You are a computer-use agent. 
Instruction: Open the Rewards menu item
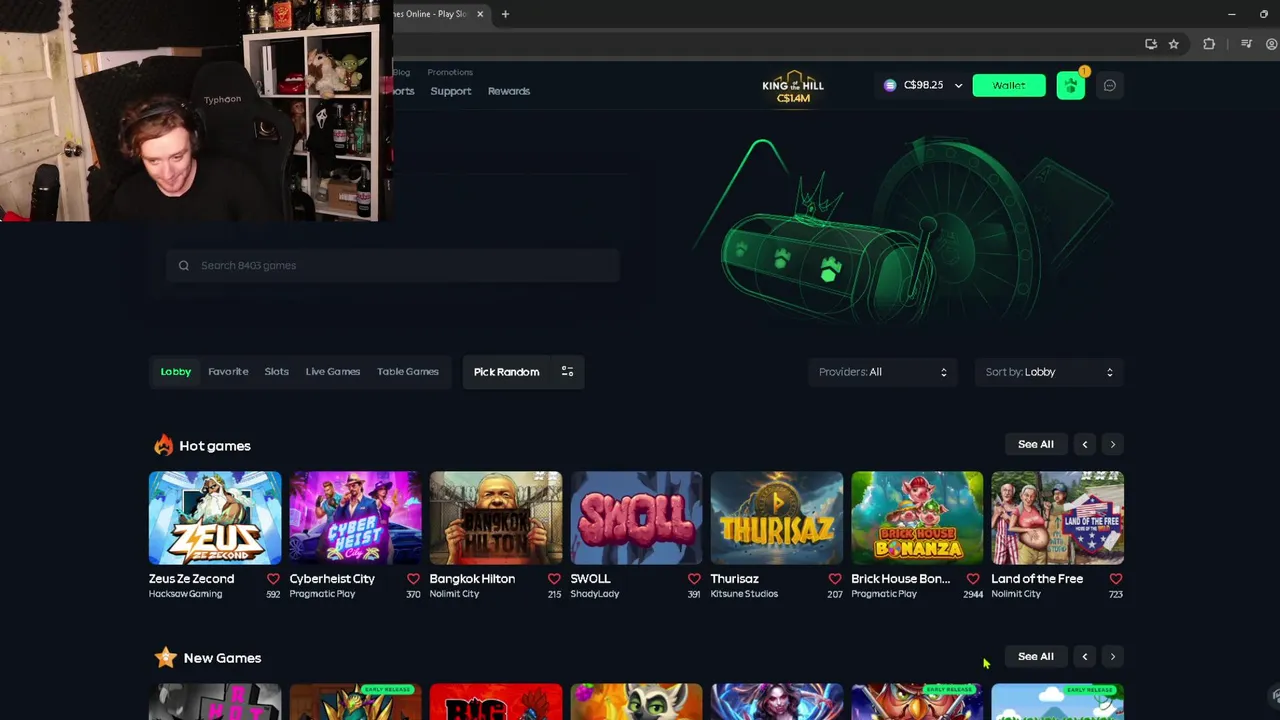tap(509, 91)
